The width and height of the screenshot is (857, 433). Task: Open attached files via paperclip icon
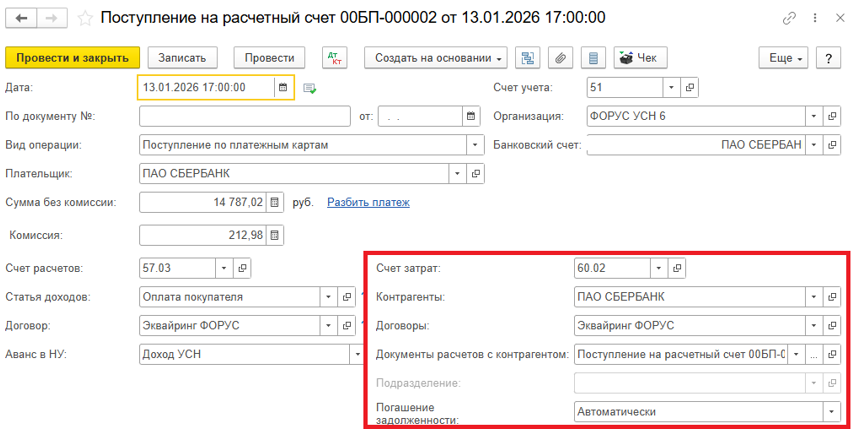(x=562, y=58)
